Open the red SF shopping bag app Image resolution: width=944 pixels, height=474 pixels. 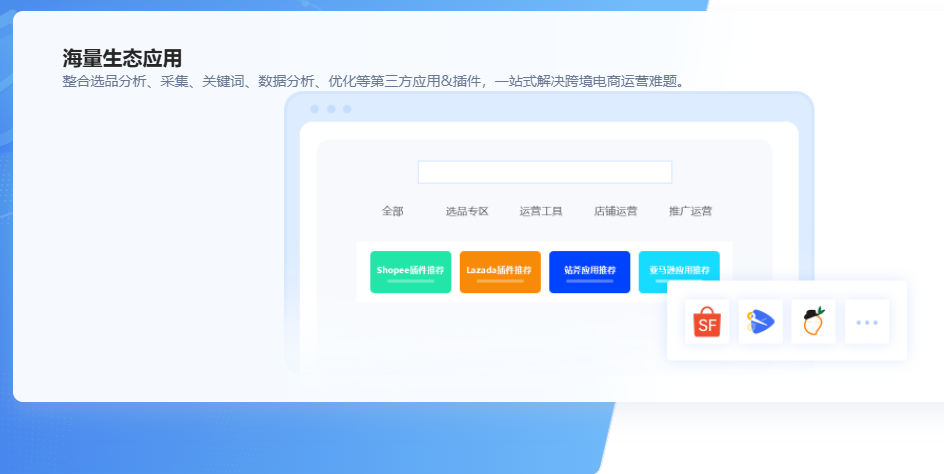click(x=707, y=322)
